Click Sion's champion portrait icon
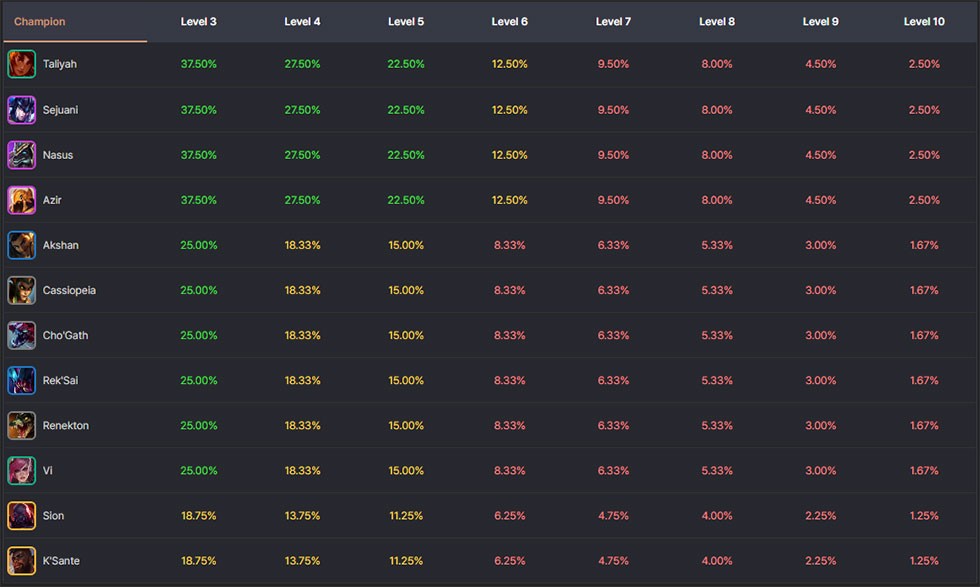Image resolution: width=980 pixels, height=587 pixels. [x=21, y=516]
